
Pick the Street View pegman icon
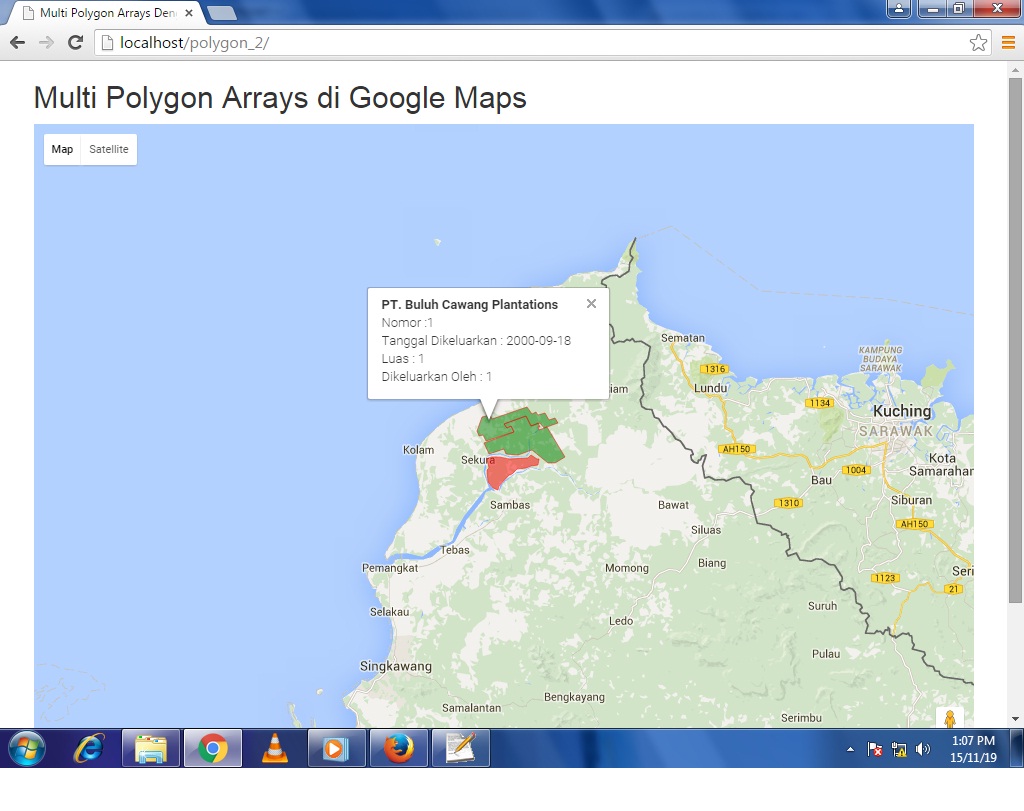[950, 718]
